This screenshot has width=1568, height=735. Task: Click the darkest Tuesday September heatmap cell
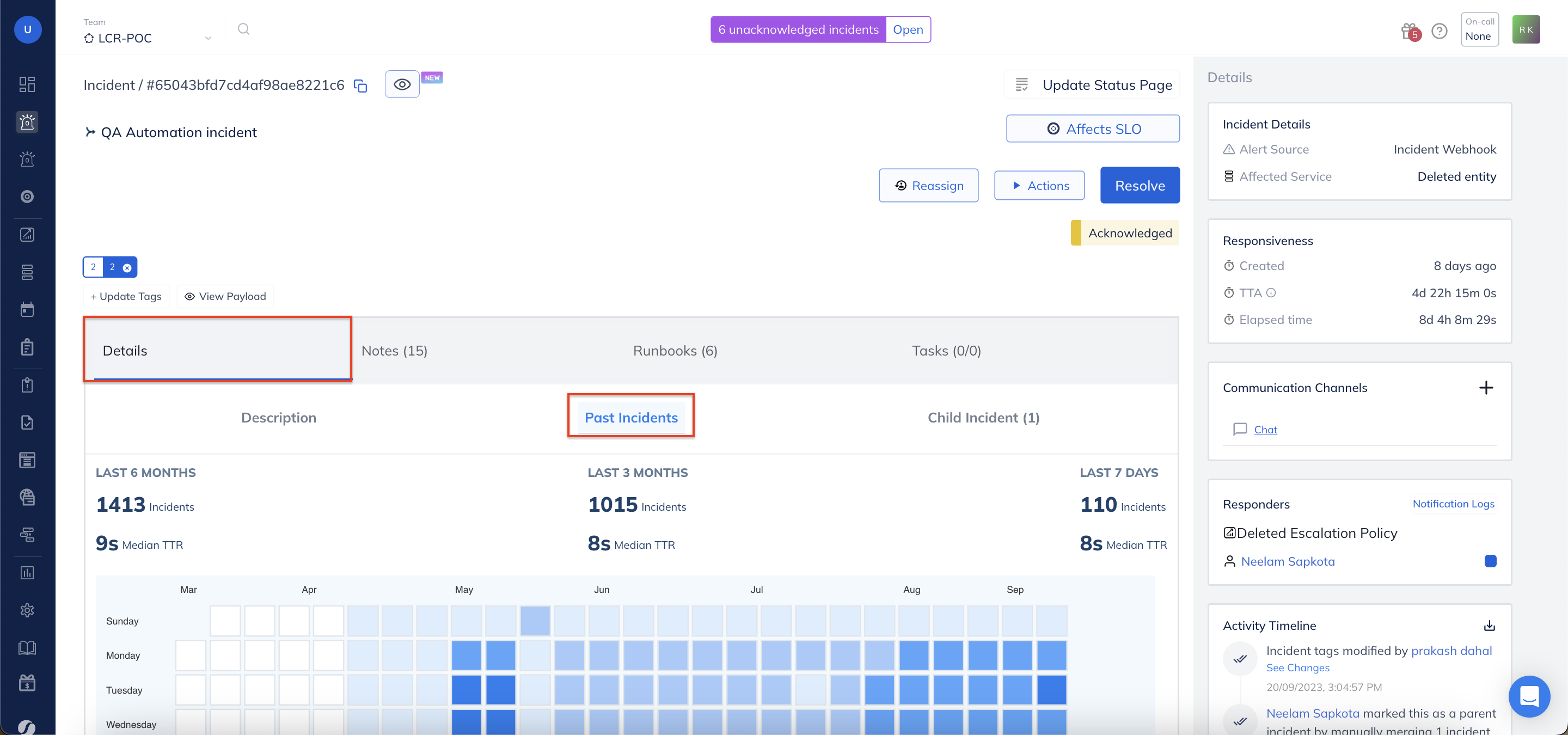1051,689
